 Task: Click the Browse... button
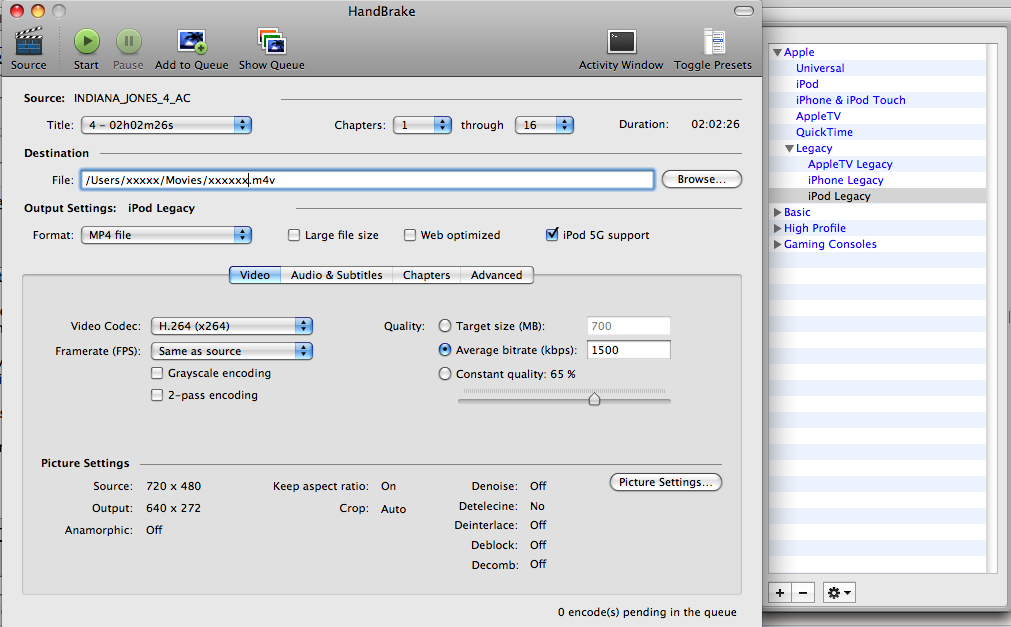click(702, 179)
